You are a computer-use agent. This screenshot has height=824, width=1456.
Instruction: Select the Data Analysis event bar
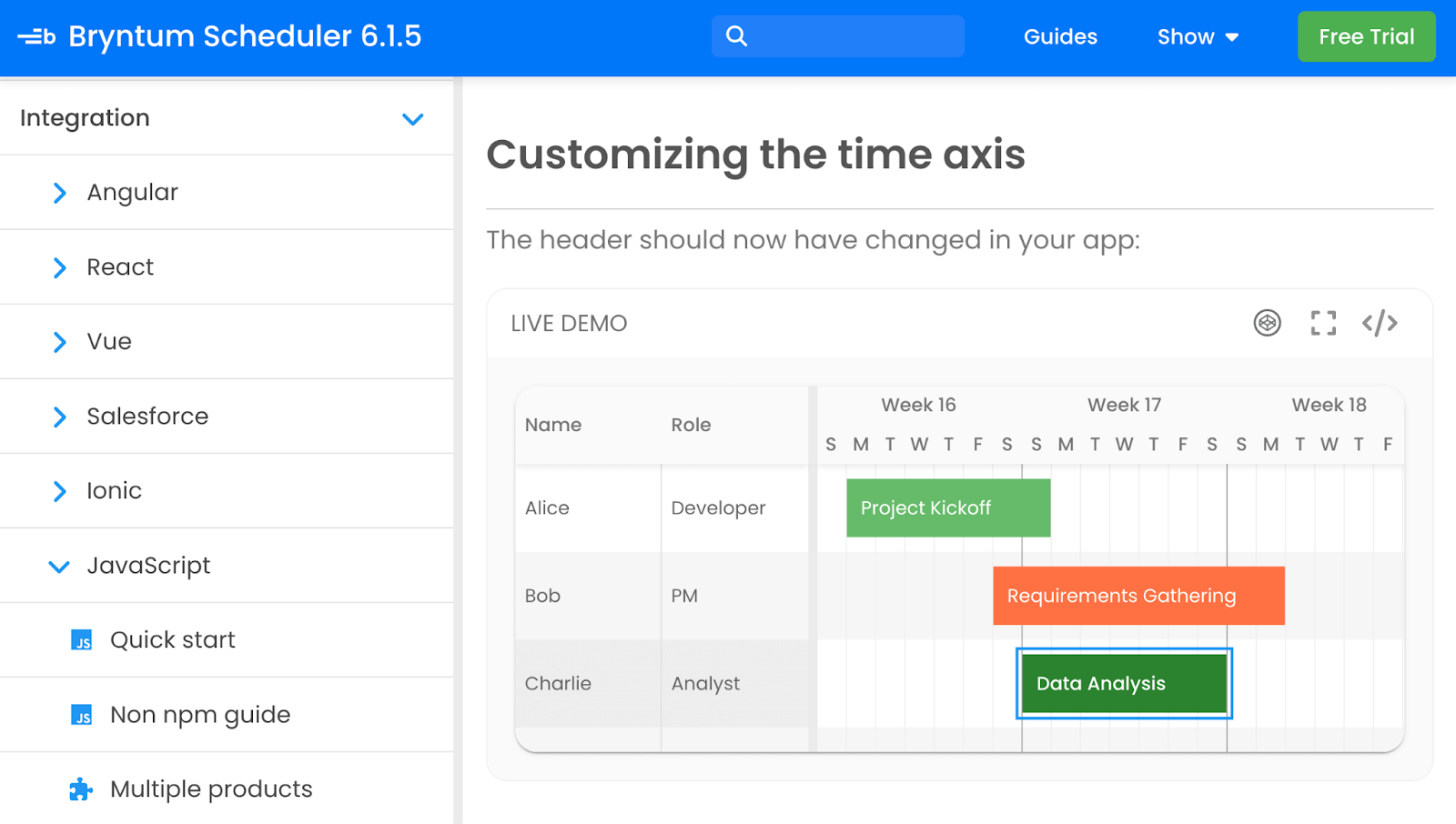(1124, 683)
